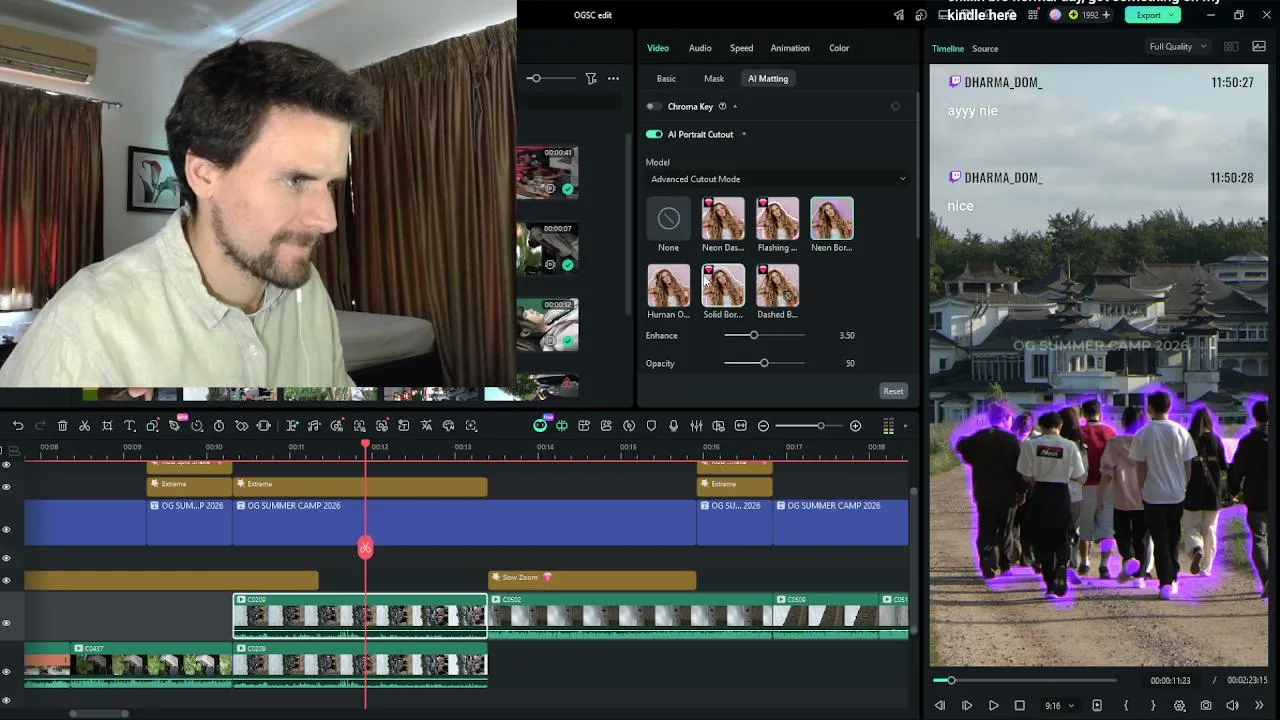
Task: Add a marker with the shield-shaped icon
Action: (x=651, y=426)
